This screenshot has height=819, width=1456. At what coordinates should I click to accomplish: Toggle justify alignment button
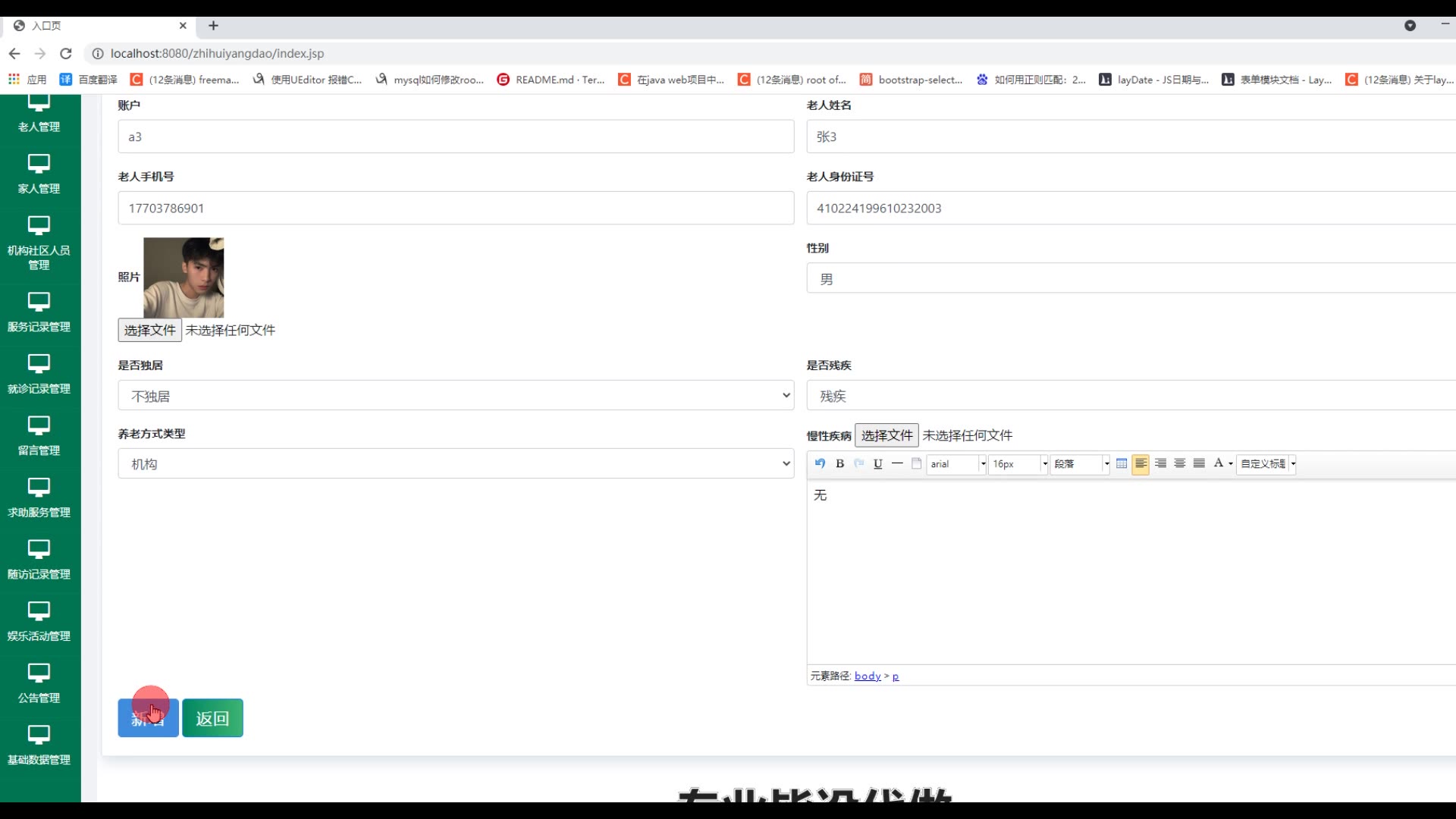[1199, 463]
